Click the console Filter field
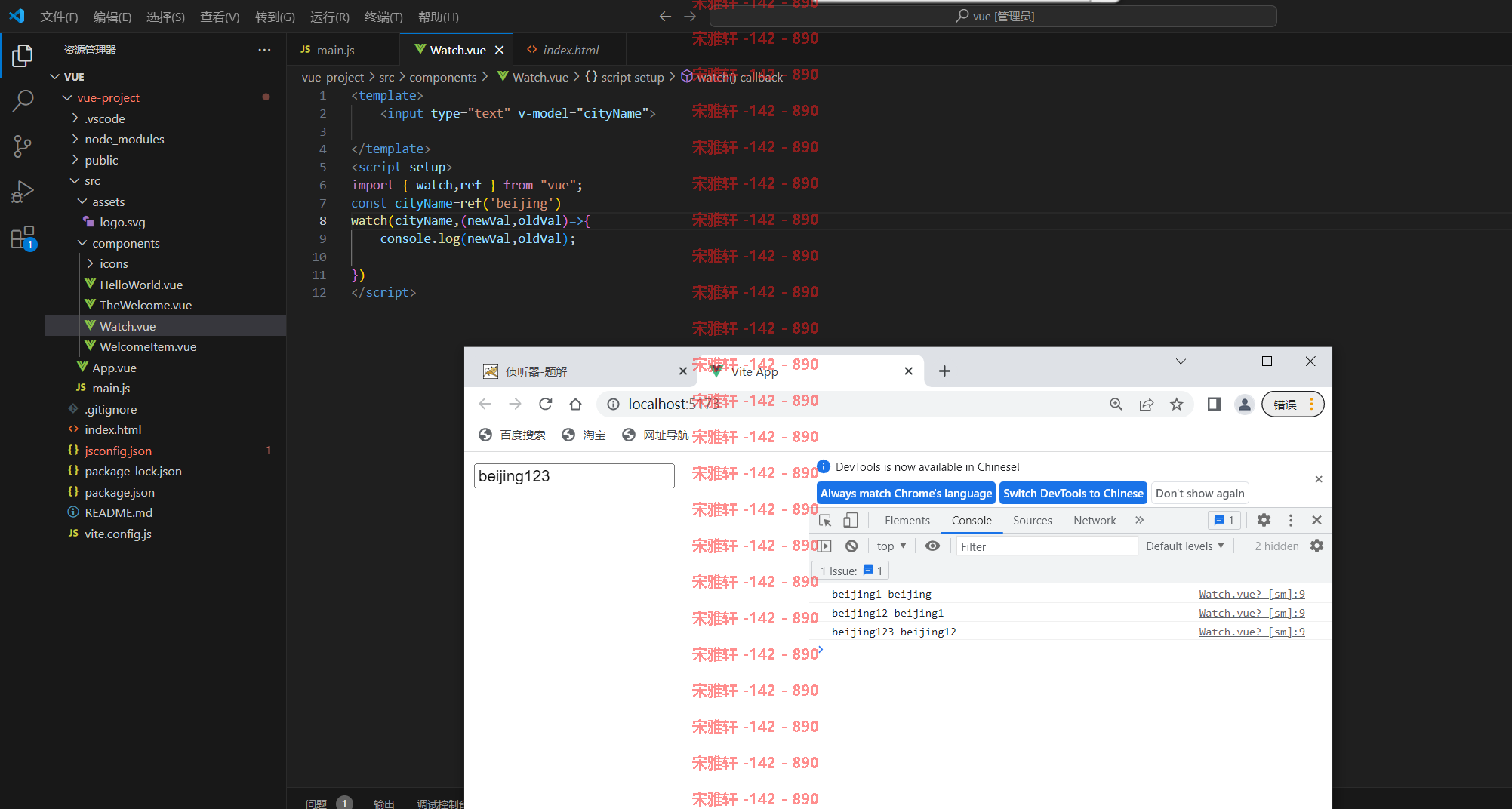Image resolution: width=1512 pixels, height=809 pixels. (x=1046, y=546)
